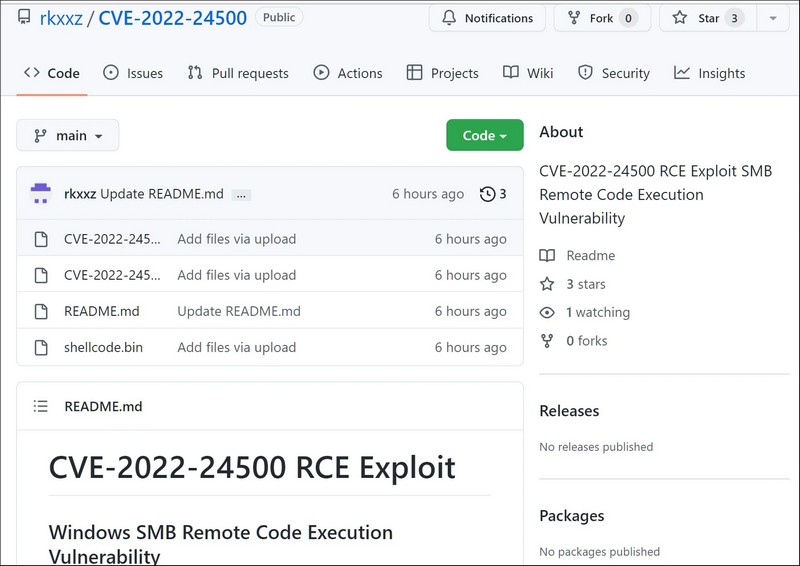Click the shellcode.bin file icon
Viewport: 800px width, 566px height.
(41, 347)
